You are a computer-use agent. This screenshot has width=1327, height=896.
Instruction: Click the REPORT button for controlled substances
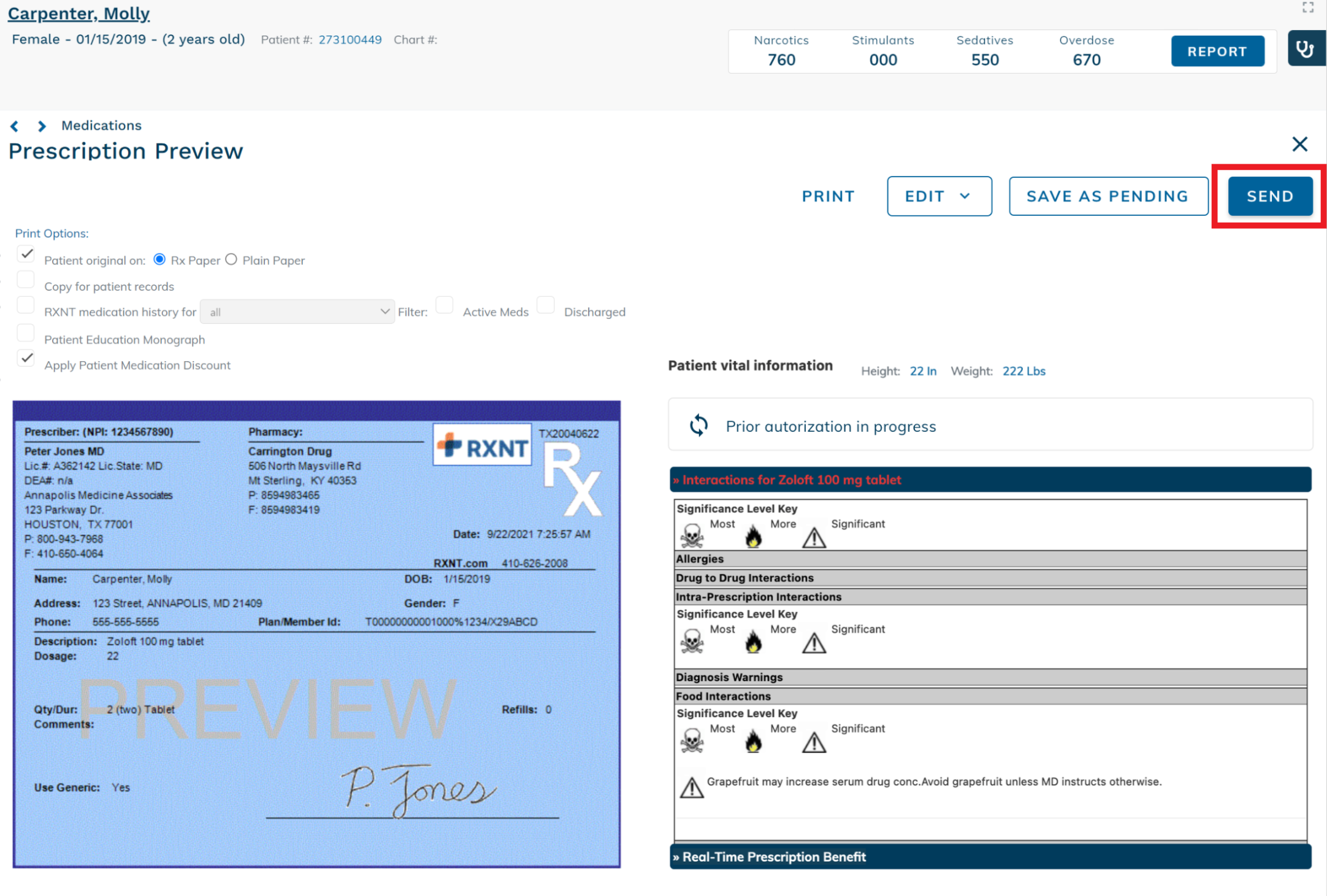click(1217, 51)
